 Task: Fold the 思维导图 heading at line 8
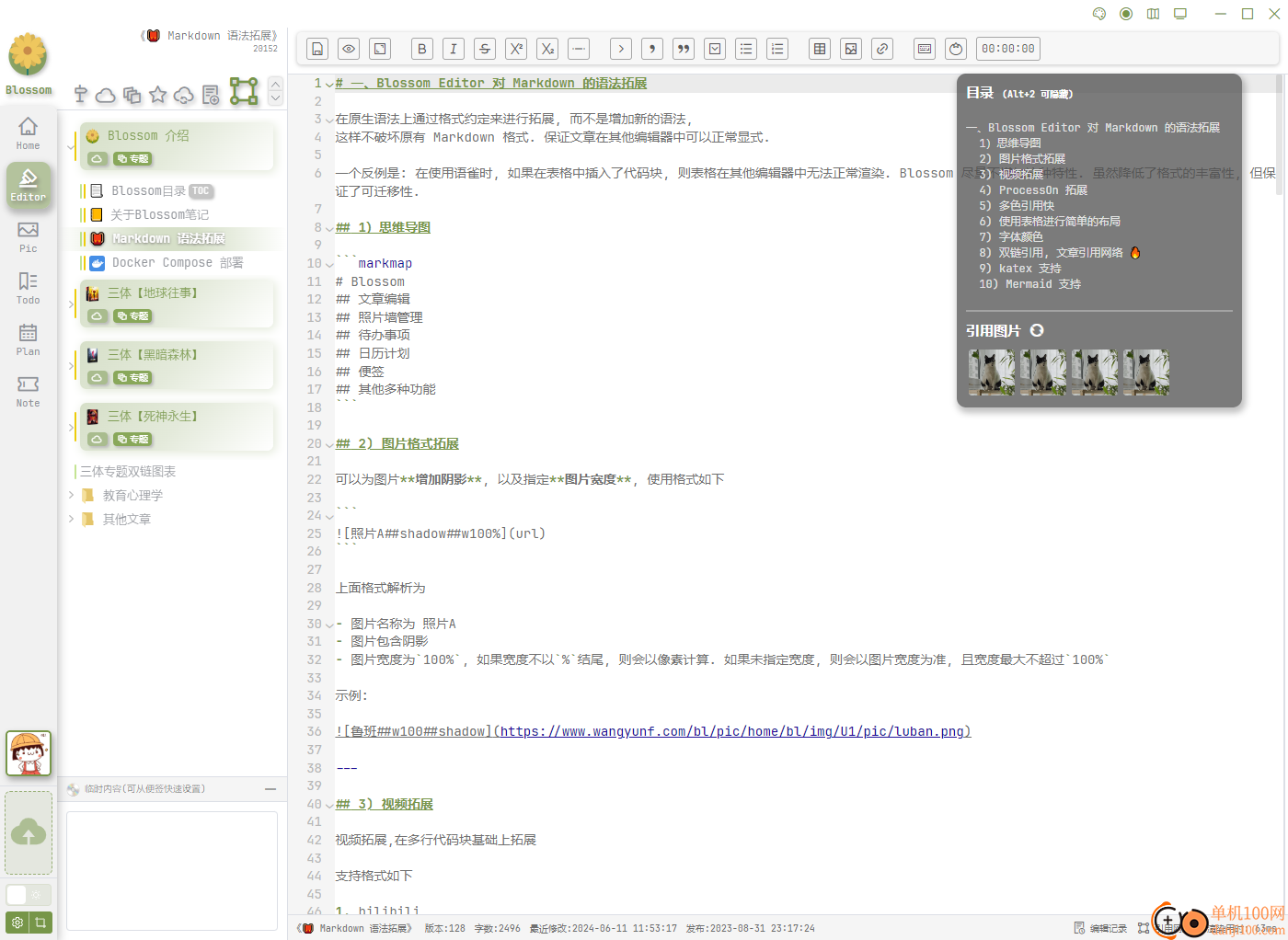coord(329,228)
